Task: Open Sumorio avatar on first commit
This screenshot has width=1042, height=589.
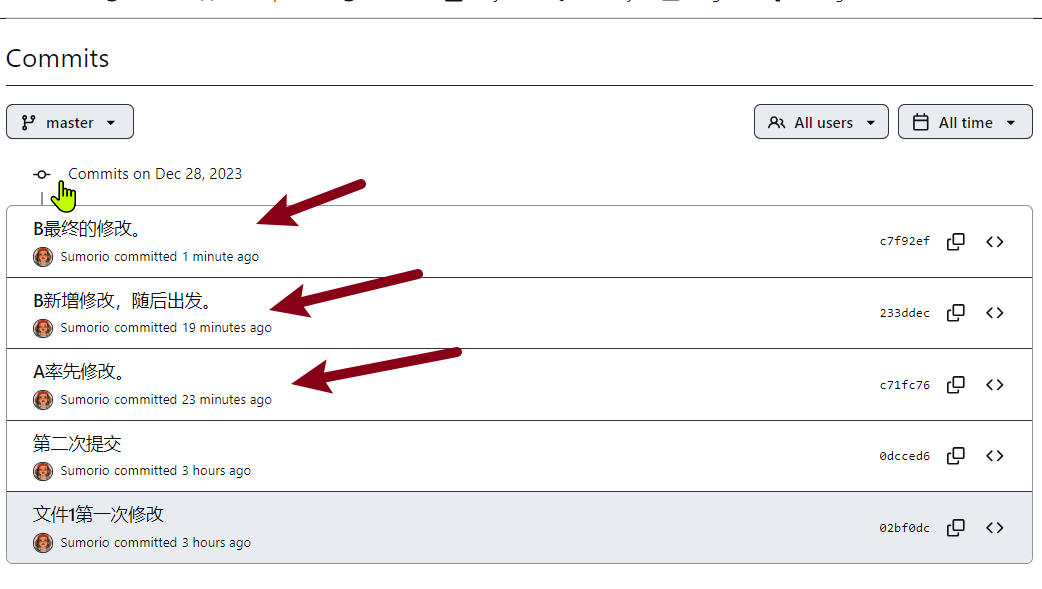Action: coord(43,257)
